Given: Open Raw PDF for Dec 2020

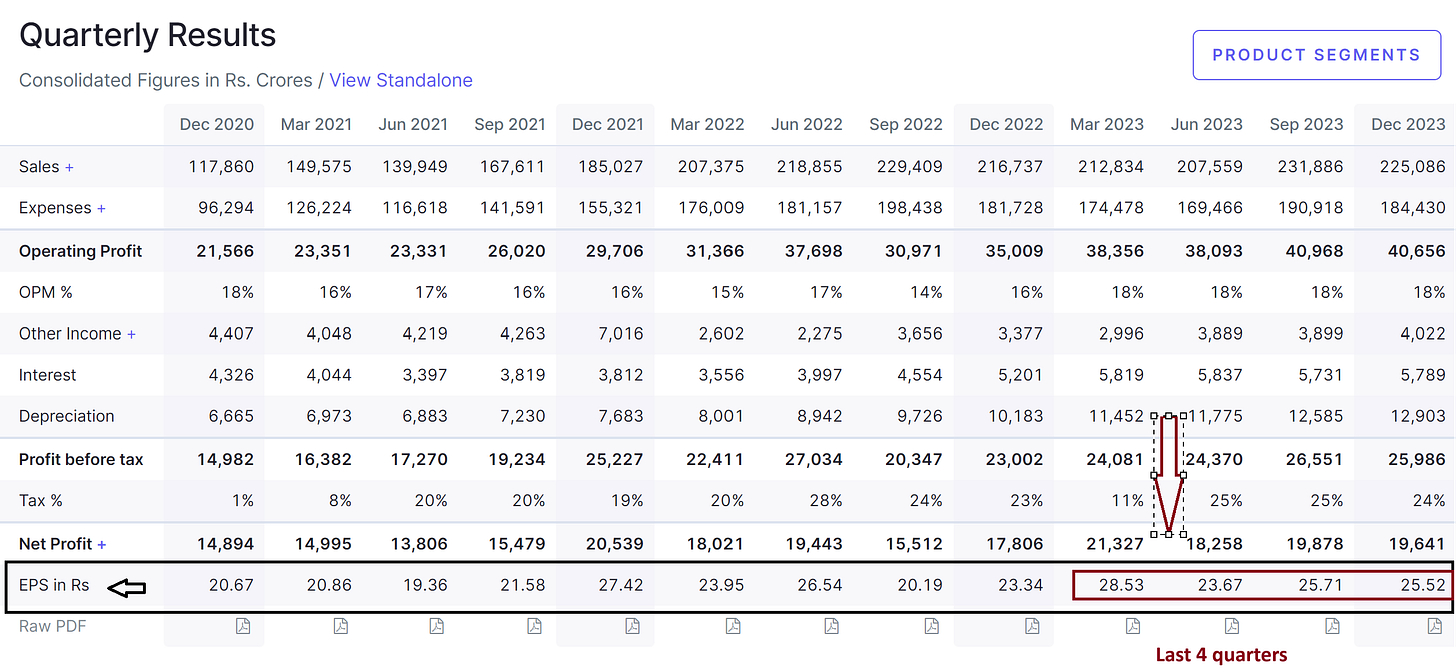Looking at the screenshot, I should click(243, 626).
